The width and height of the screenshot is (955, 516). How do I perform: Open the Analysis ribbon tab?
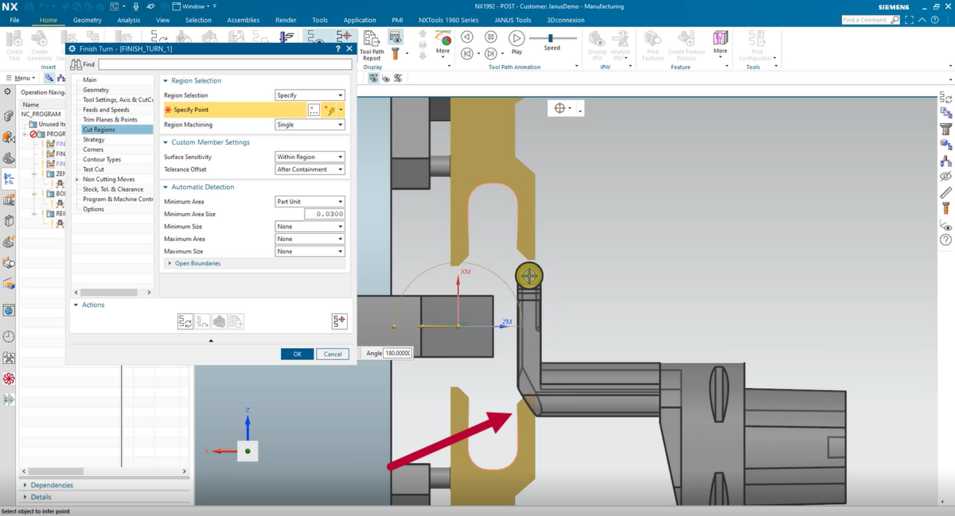pos(129,20)
